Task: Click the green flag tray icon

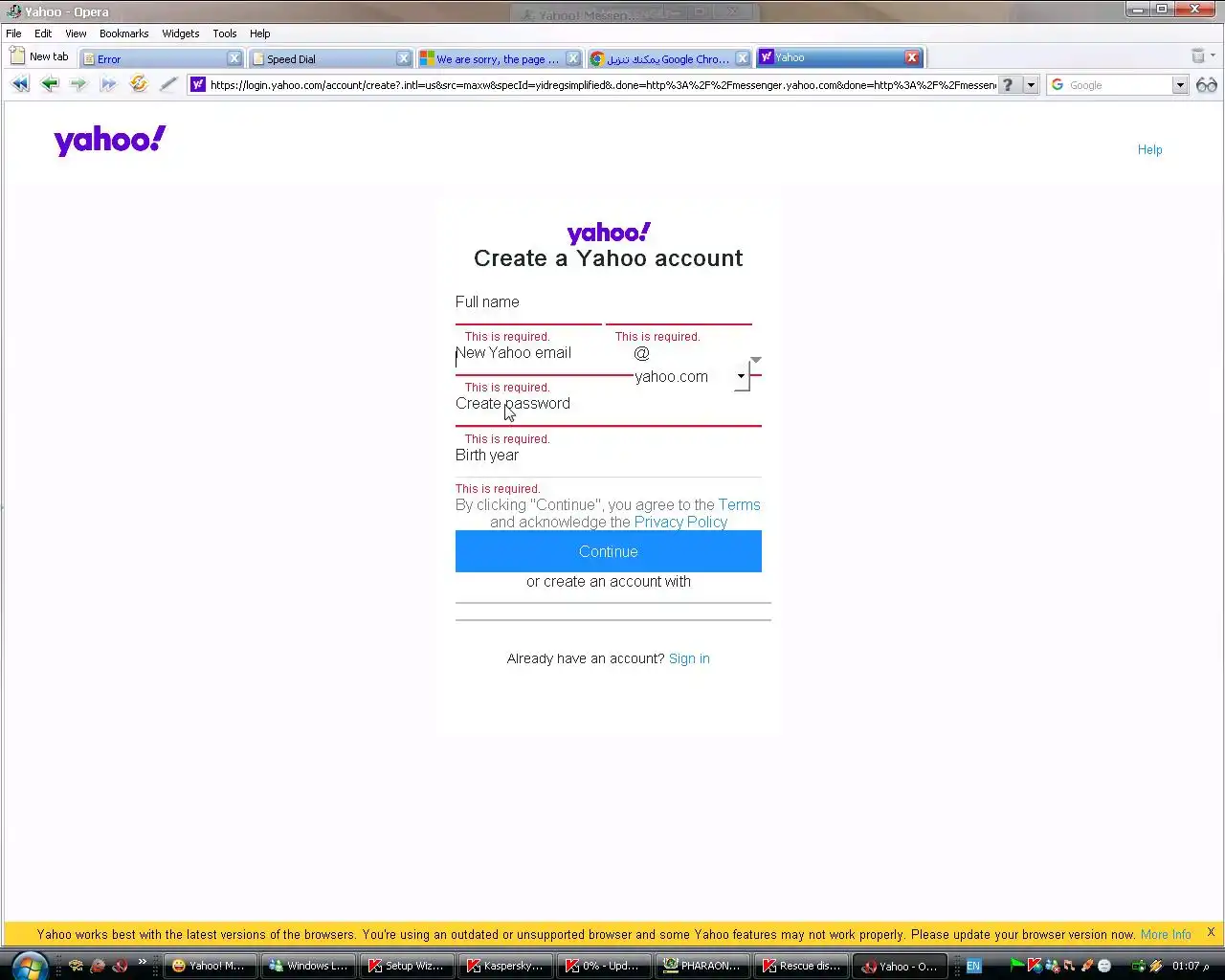Action: pyautogui.click(x=1017, y=966)
